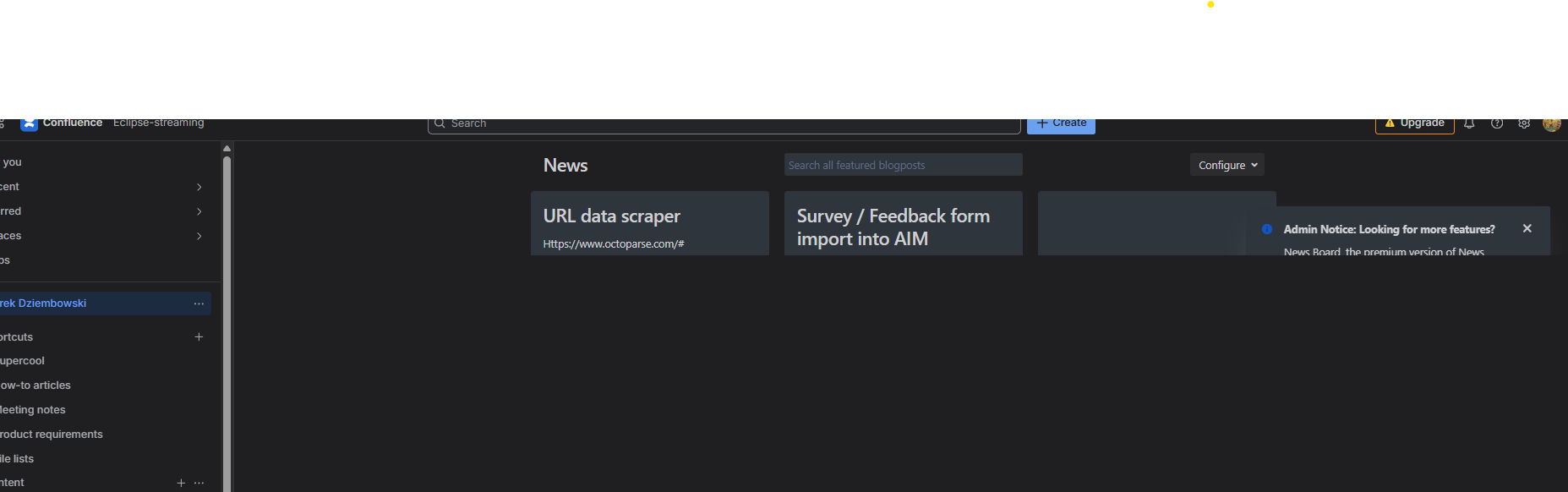This screenshot has width=1568, height=492.
Task: Click the Https://www.octoparse.com/# link text
Action: click(x=614, y=243)
